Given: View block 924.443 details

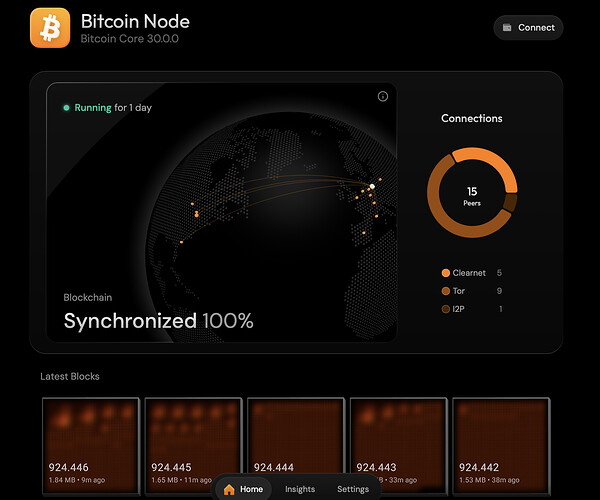Looking at the screenshot, I should coord(398,440).
